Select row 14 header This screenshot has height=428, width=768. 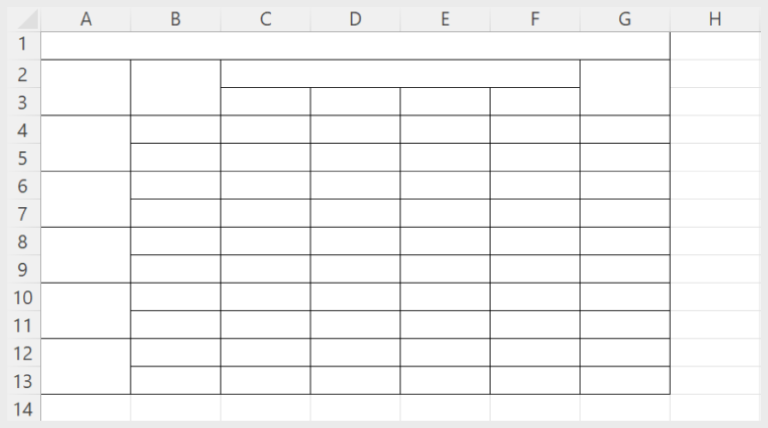pyautogui.click(x=24, y=408)
